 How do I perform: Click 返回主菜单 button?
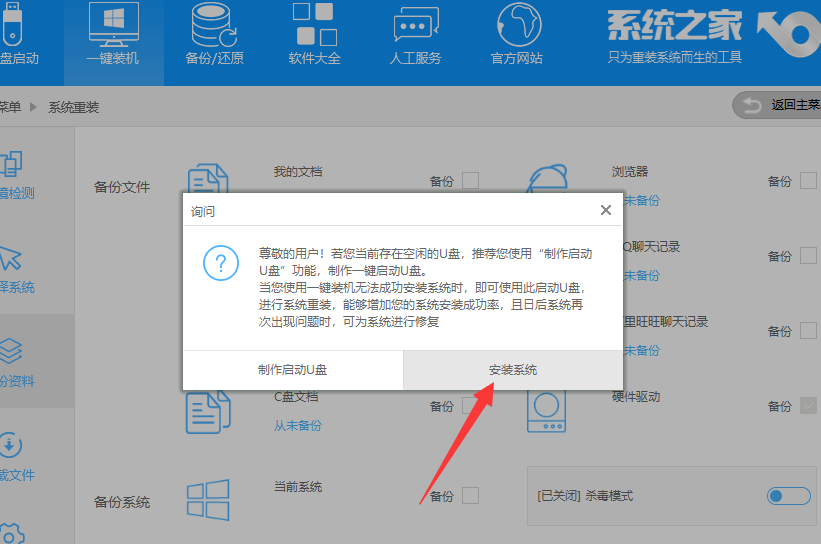pyautogui.click(x=778, y=105)
